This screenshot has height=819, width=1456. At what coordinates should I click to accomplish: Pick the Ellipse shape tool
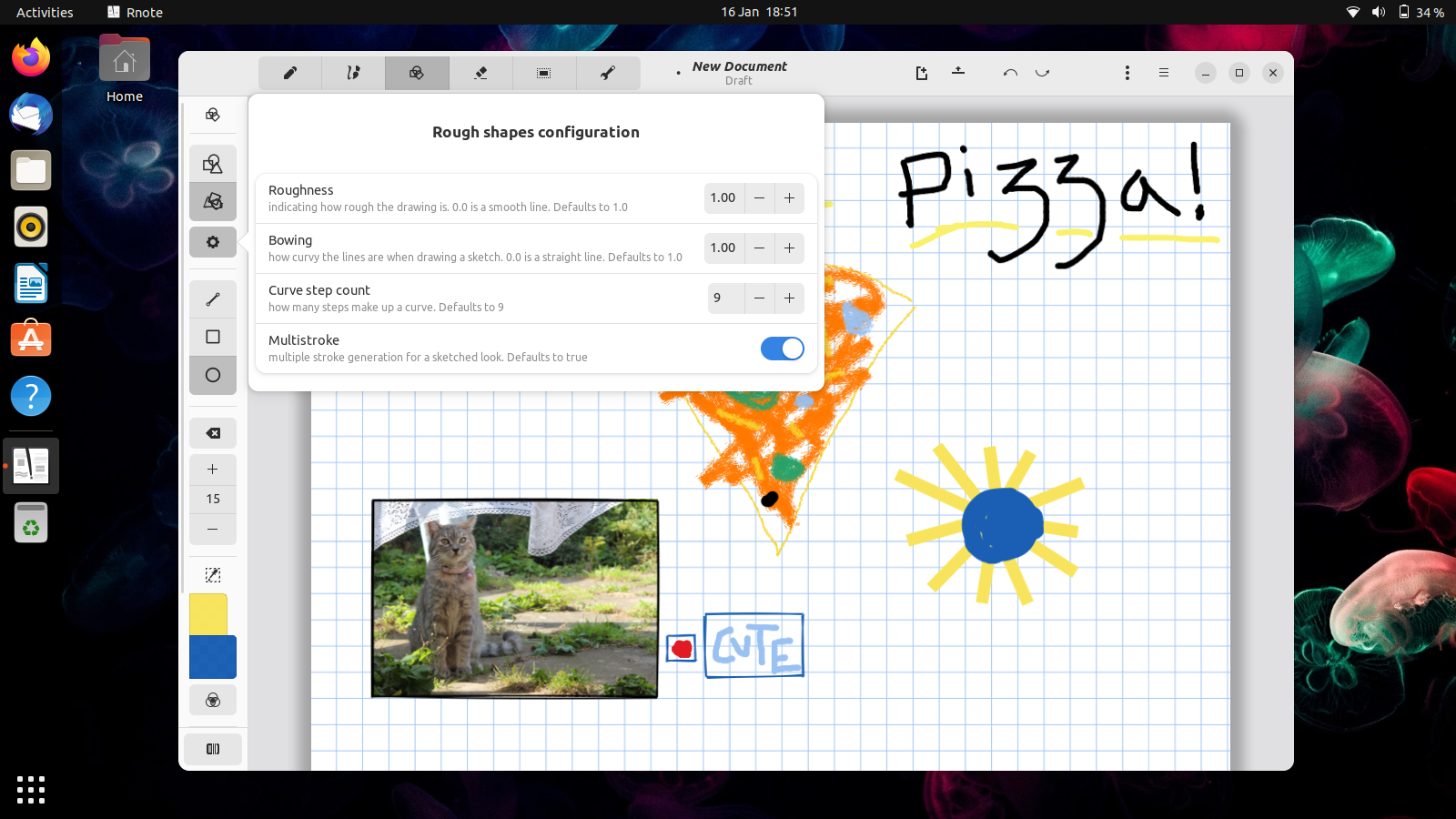click(x=213, y=375)
